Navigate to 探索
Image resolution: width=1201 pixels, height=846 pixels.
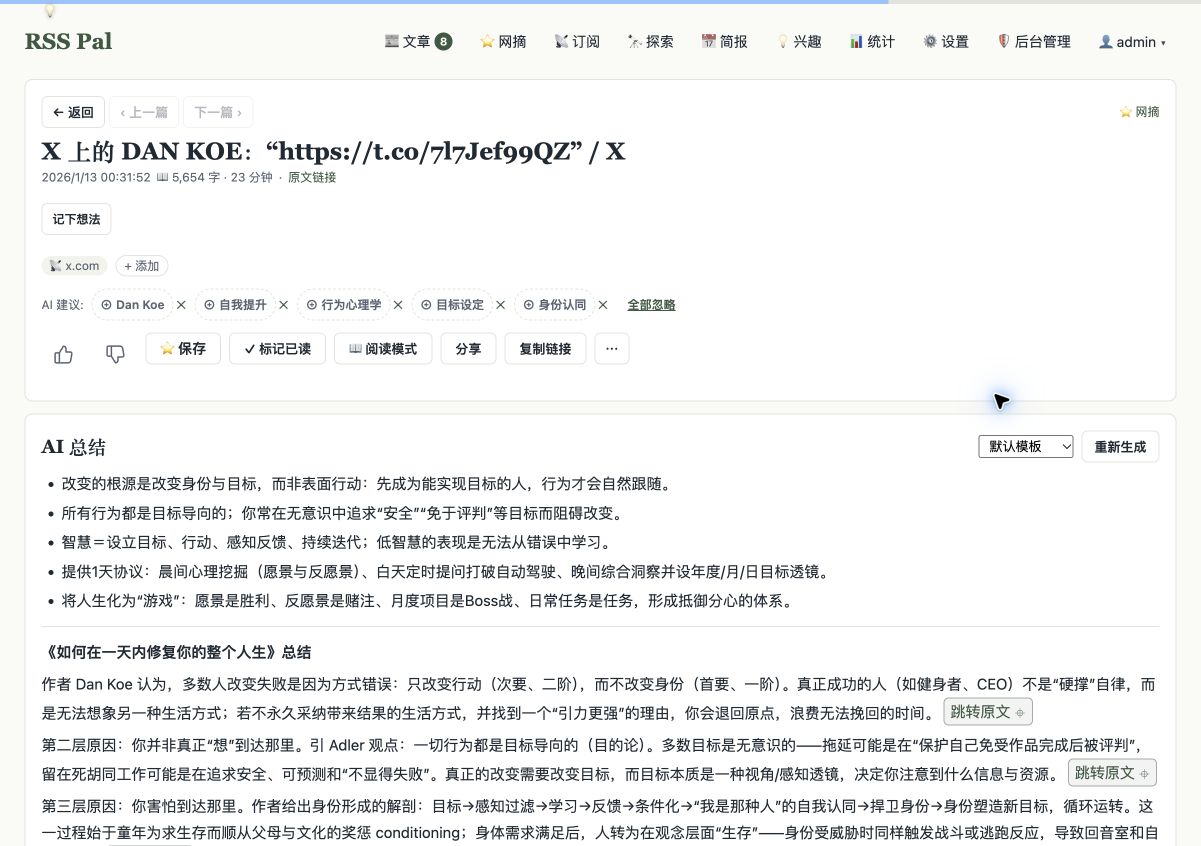pos(650,42)
